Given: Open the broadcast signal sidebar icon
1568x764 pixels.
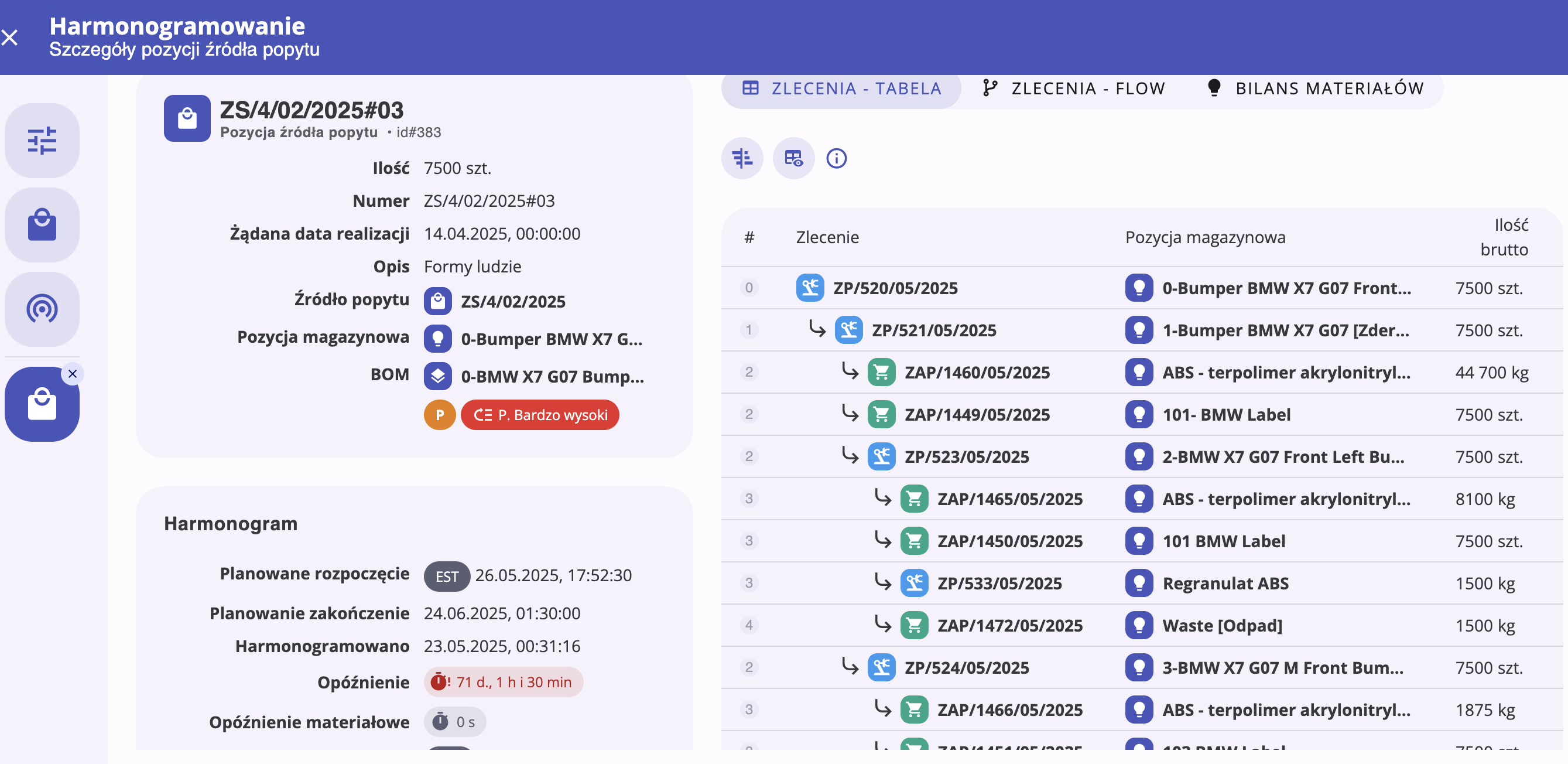Looking at the screenshot, I should [42, 309].
